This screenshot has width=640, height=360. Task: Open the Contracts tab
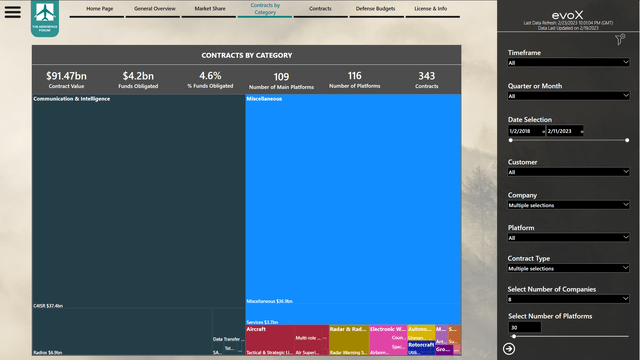coord(320,9)
